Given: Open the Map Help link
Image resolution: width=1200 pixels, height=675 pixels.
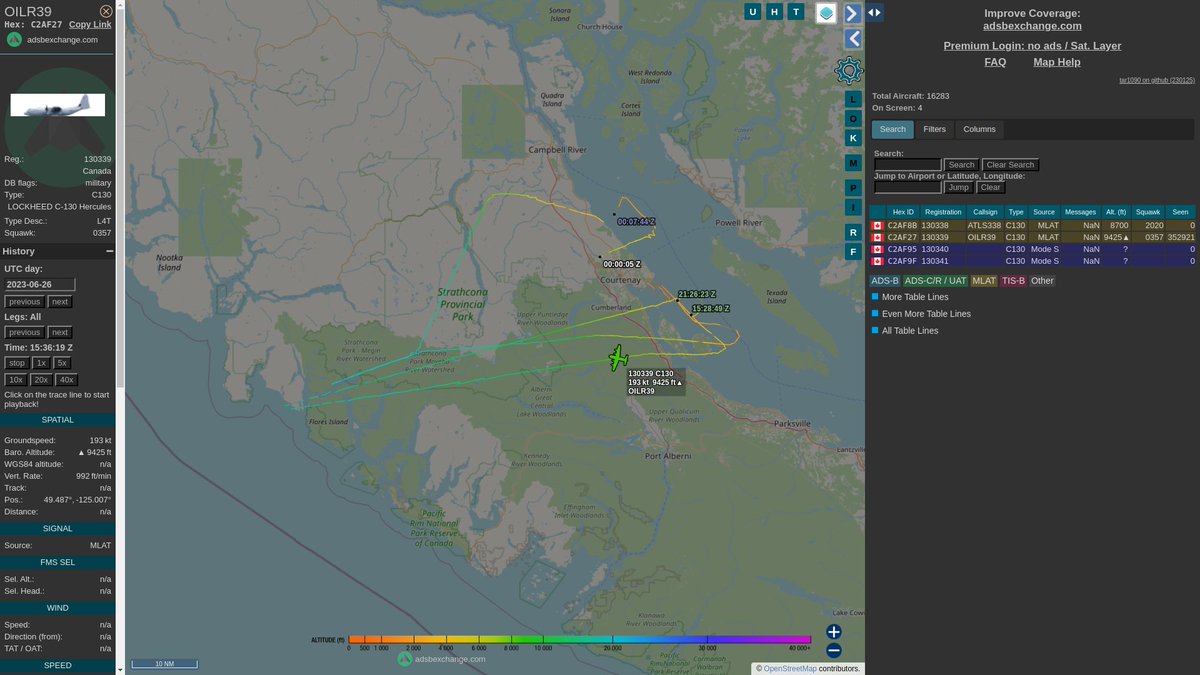Looking at the screenshot, I should [x=1057, y=62].
